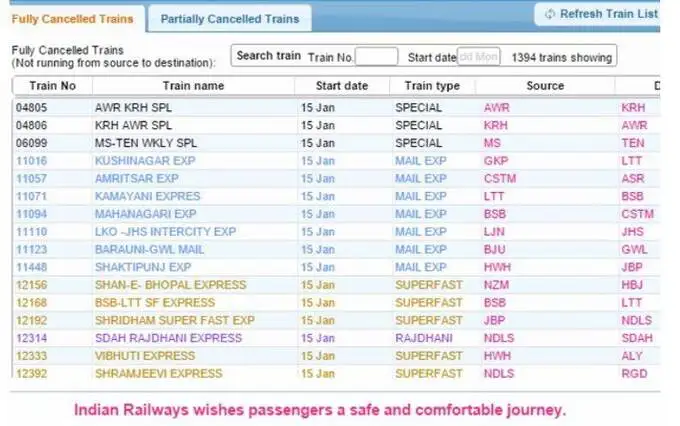Click the SHAN-E- BHOPAL EXPRESS row
The height and width of the screenshot is (426, 680).
pyautogui.click(x=170, y=285)
